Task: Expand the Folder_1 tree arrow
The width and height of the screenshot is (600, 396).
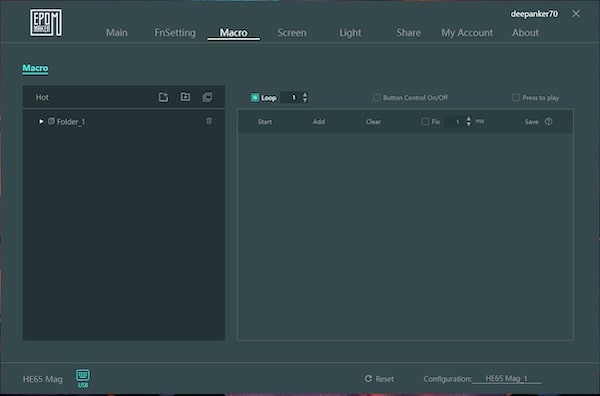Action: (x=41, y=121)
